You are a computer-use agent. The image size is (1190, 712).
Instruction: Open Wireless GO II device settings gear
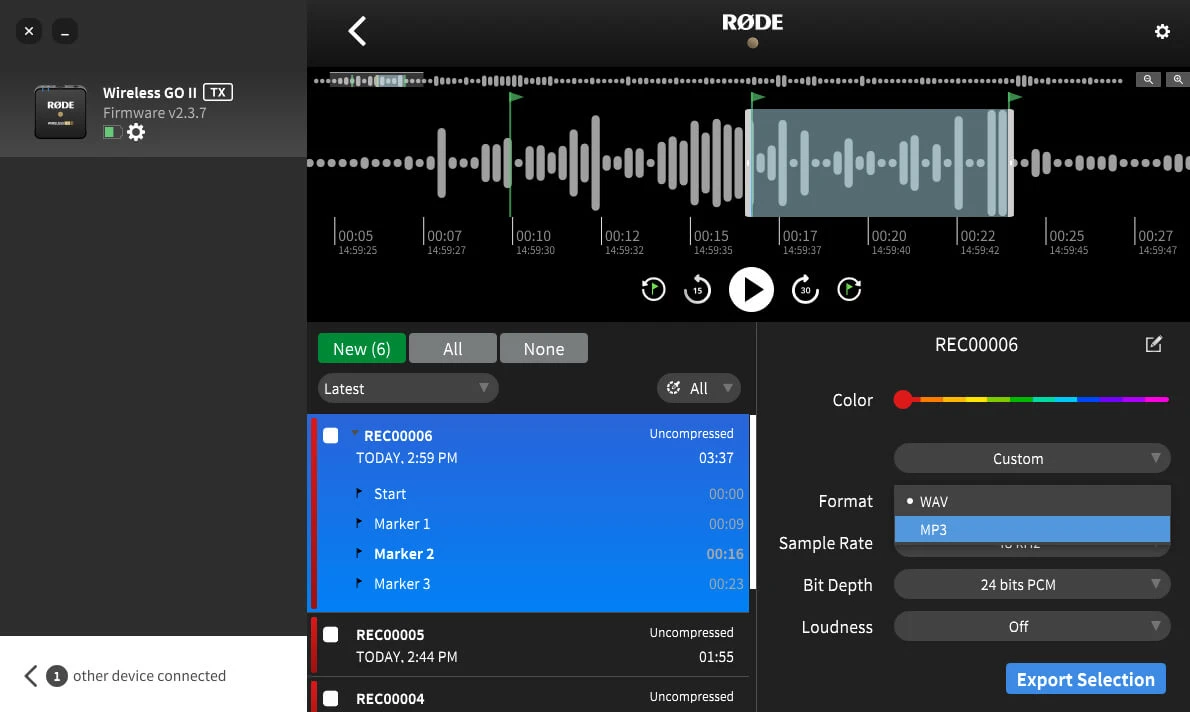click(136, 132)
